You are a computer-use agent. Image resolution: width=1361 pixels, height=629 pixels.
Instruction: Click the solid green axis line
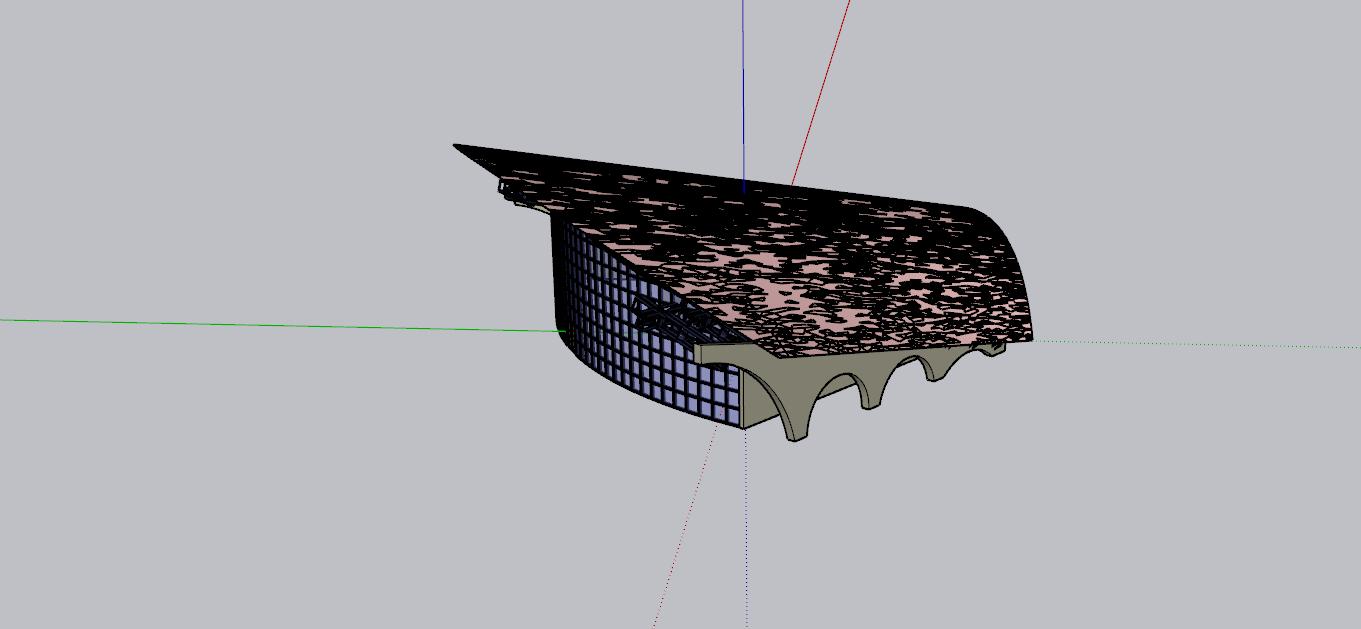pos(250,324)
